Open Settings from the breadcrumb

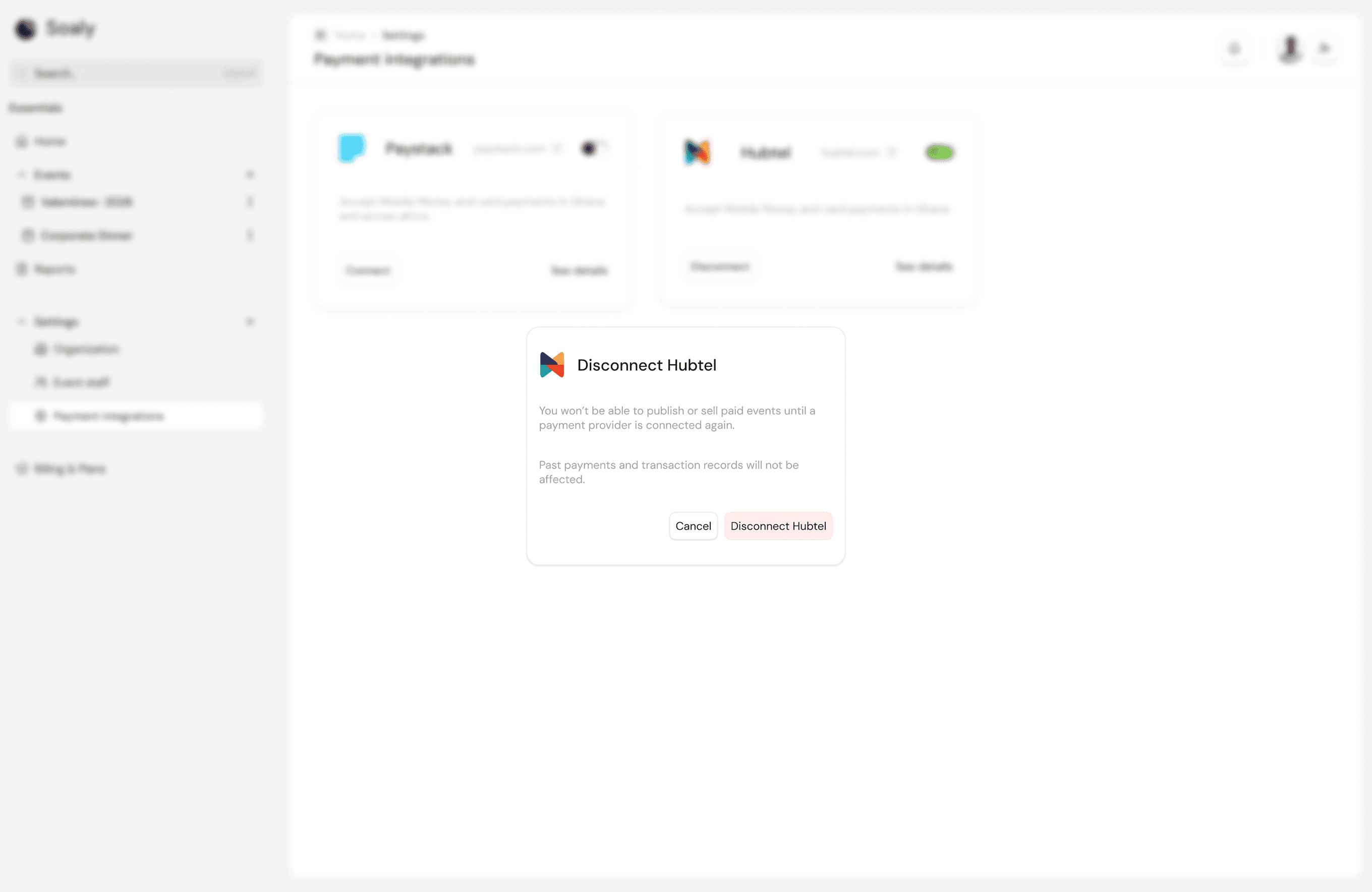403,35
